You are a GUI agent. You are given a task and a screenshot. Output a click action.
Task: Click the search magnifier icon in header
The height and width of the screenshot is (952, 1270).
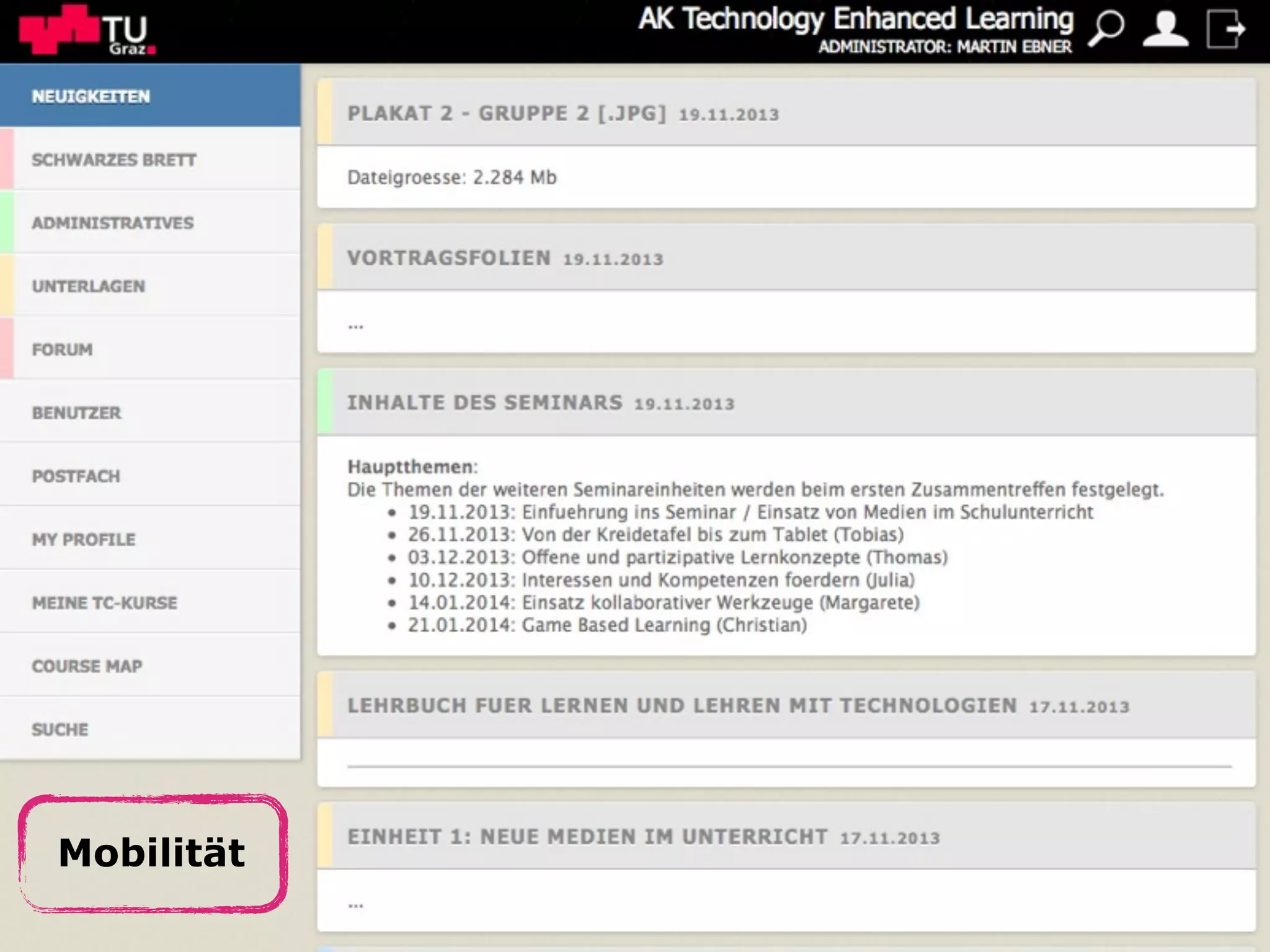tap(1107, 28)
